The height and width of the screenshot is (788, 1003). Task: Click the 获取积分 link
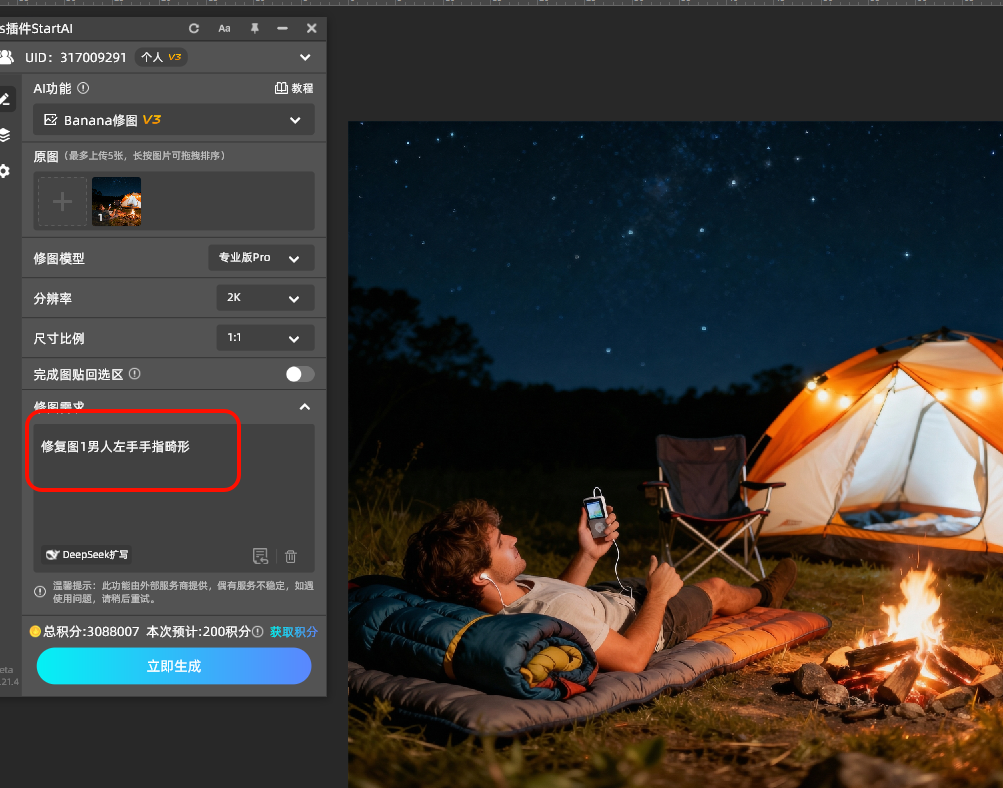pyautogui.click(x=294, y=632)
